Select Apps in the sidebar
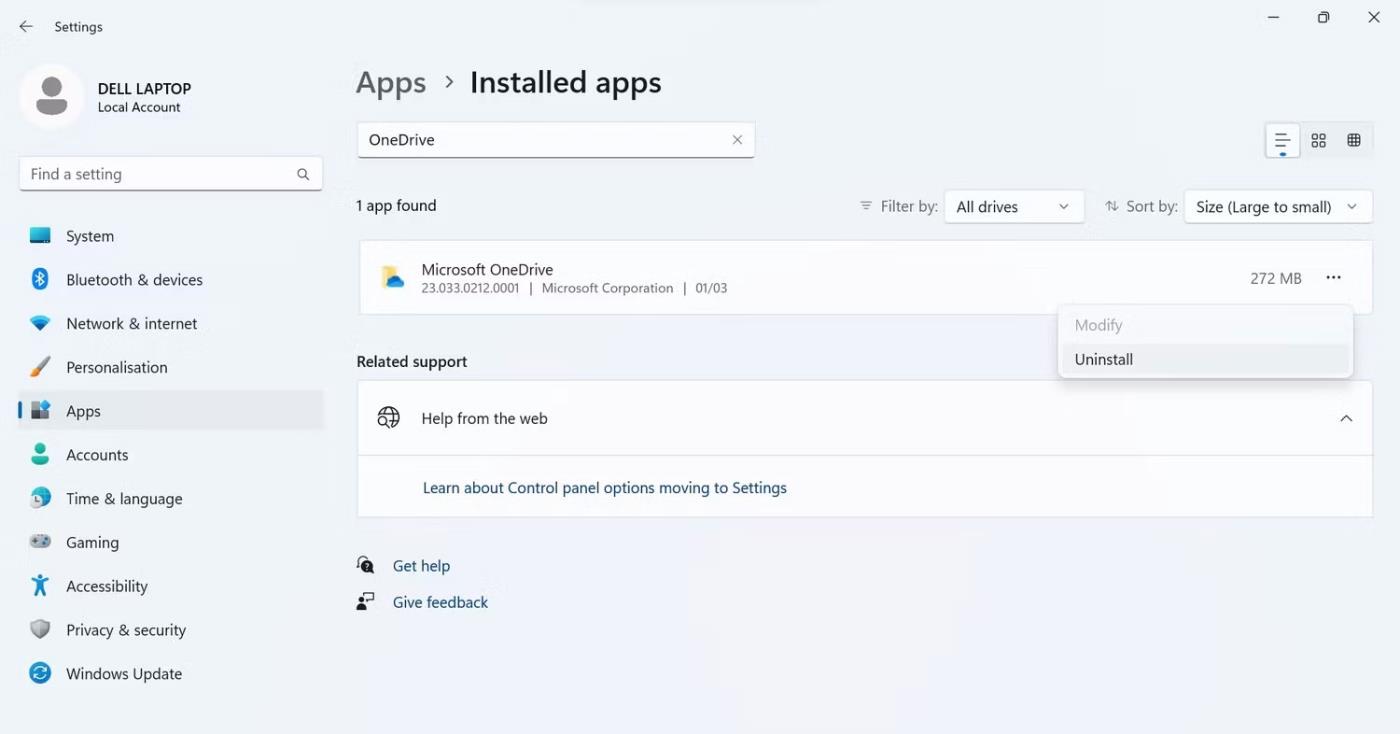The height and width of the screenshot is (734, 1400). [171, 411]
